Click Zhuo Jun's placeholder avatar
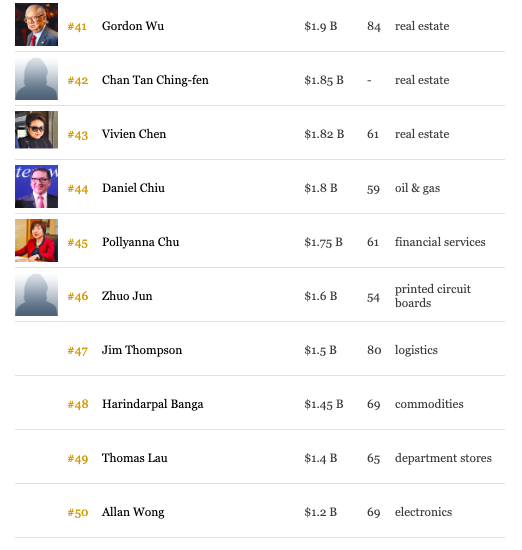The height and width of the screenshot is (550, 522). (36, 295)
